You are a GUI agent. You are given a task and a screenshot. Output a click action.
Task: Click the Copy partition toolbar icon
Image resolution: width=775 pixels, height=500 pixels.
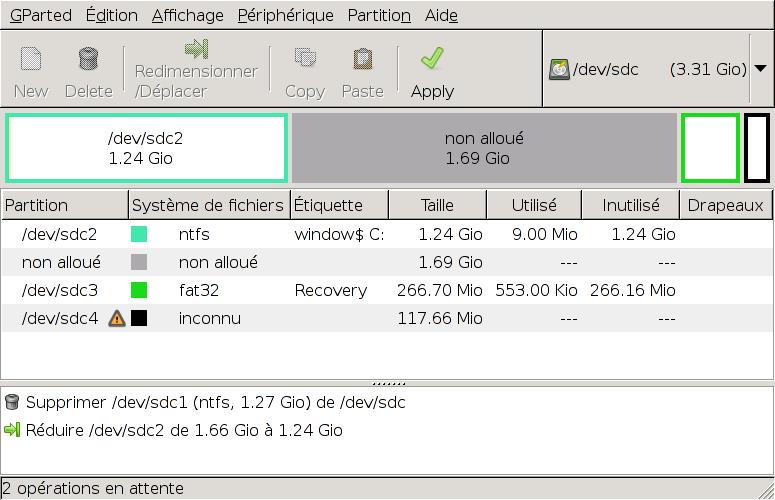[x=304, y=60]
